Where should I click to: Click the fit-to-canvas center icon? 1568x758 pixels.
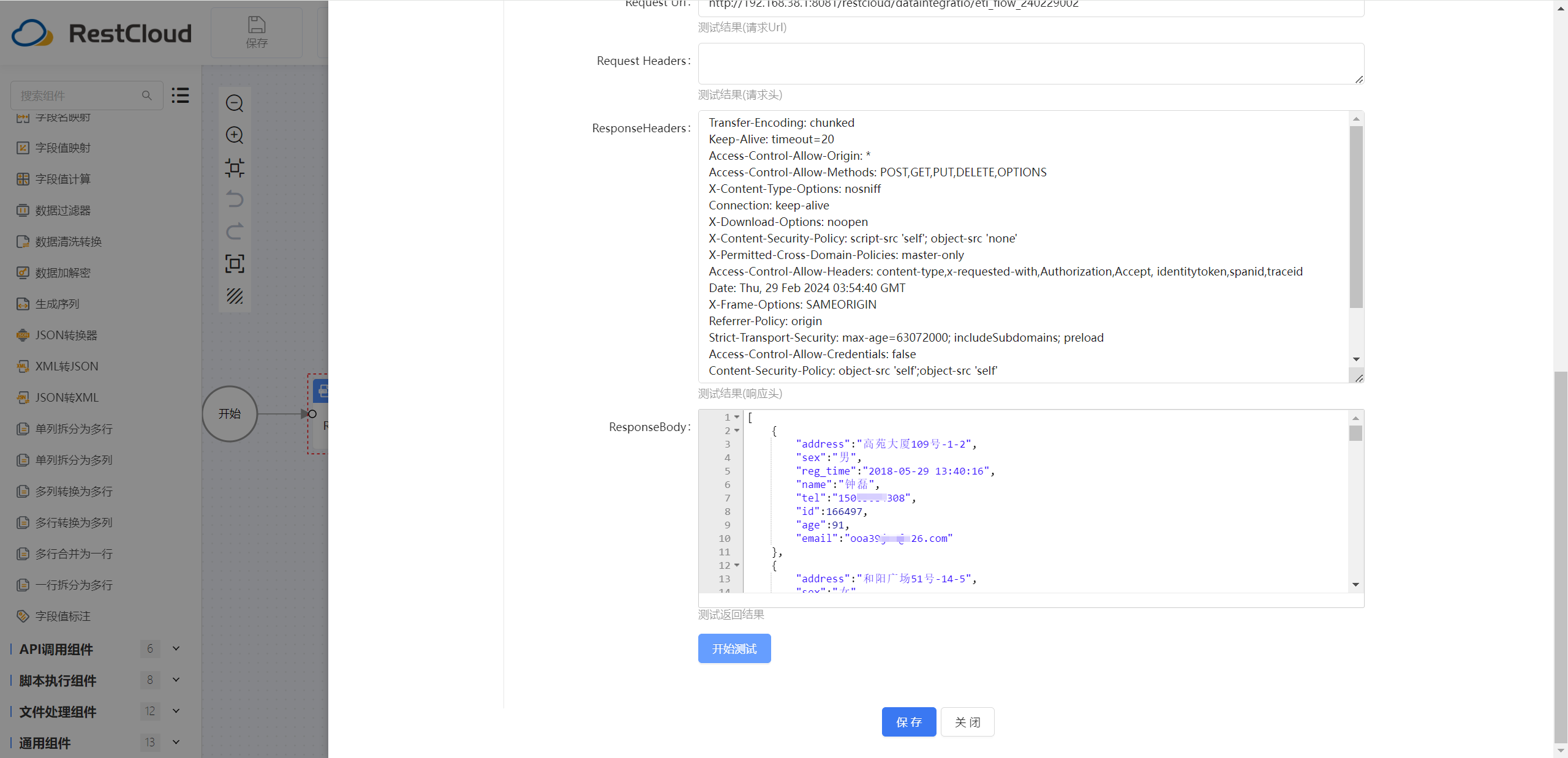pos(235,168)
